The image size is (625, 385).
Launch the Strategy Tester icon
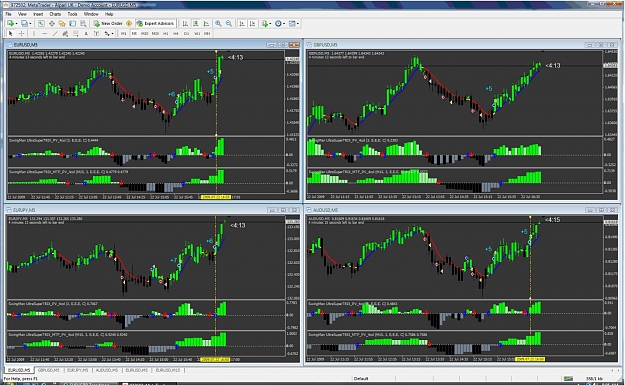point(83,24)
